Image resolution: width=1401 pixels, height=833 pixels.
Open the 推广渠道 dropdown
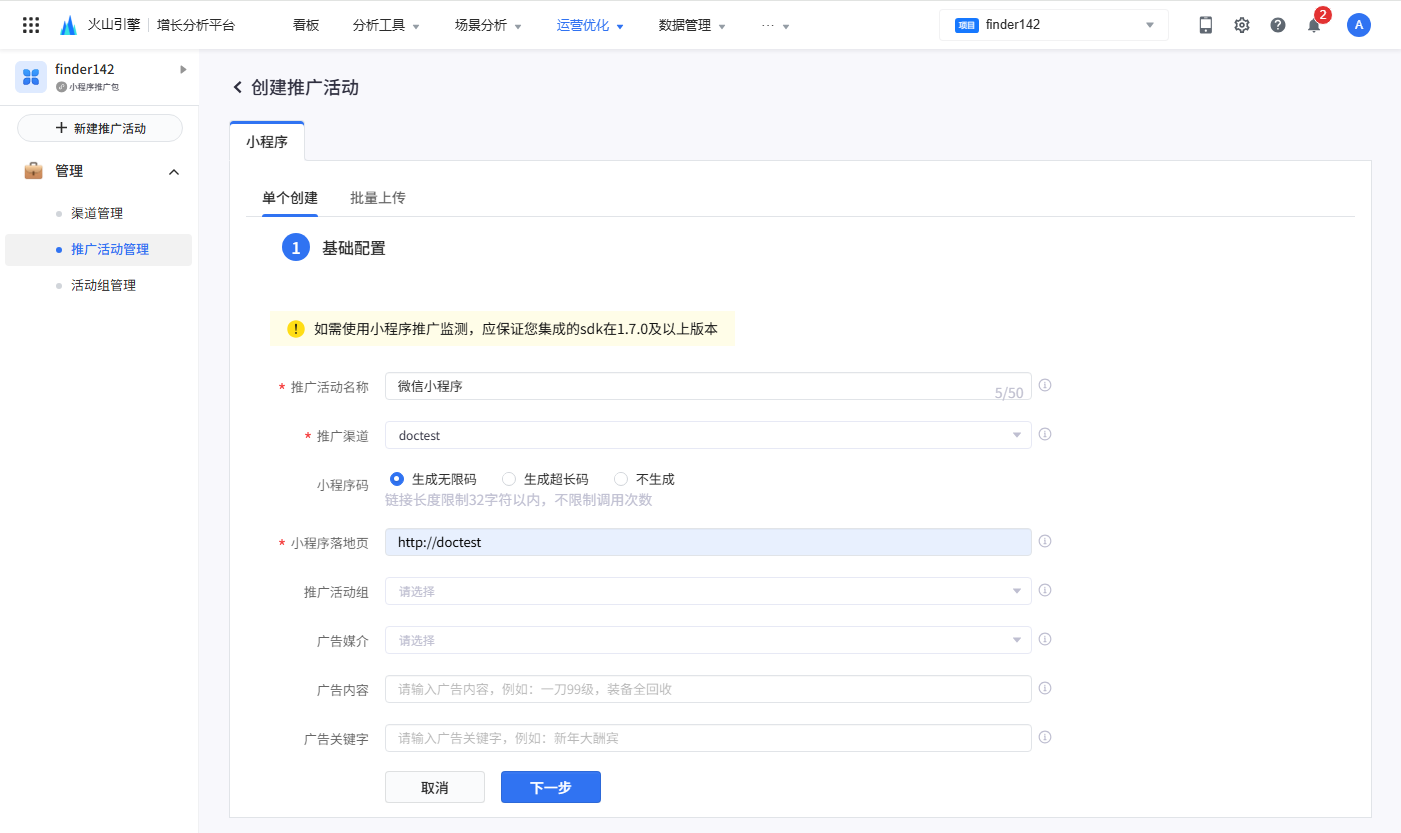[x=707, y=435]
